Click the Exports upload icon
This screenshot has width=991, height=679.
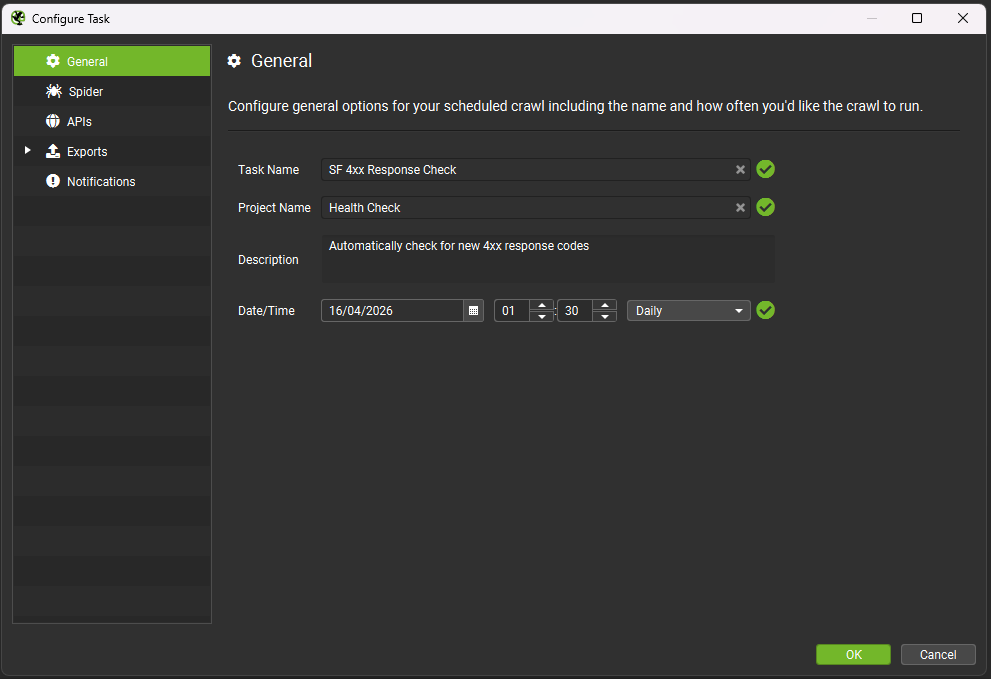[53, 151]
